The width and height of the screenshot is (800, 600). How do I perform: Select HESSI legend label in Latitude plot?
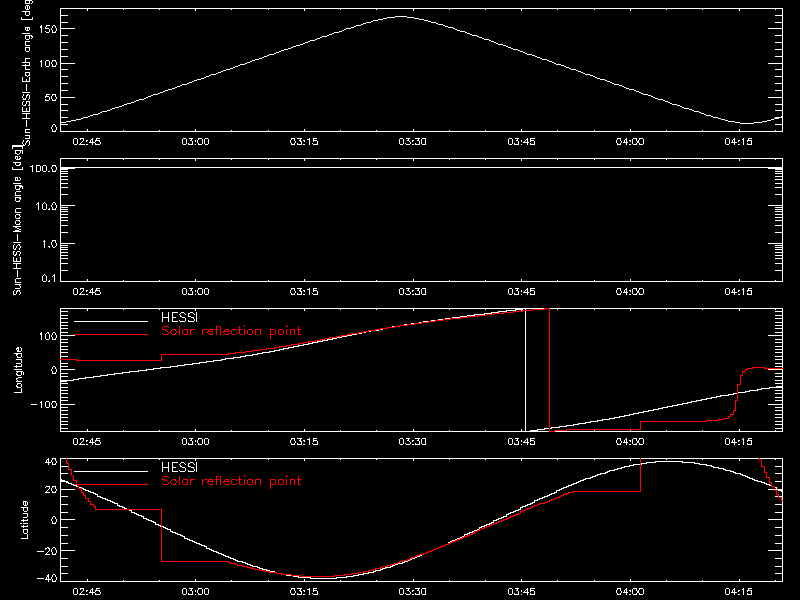pyautogui.click(x=179, y=467)
